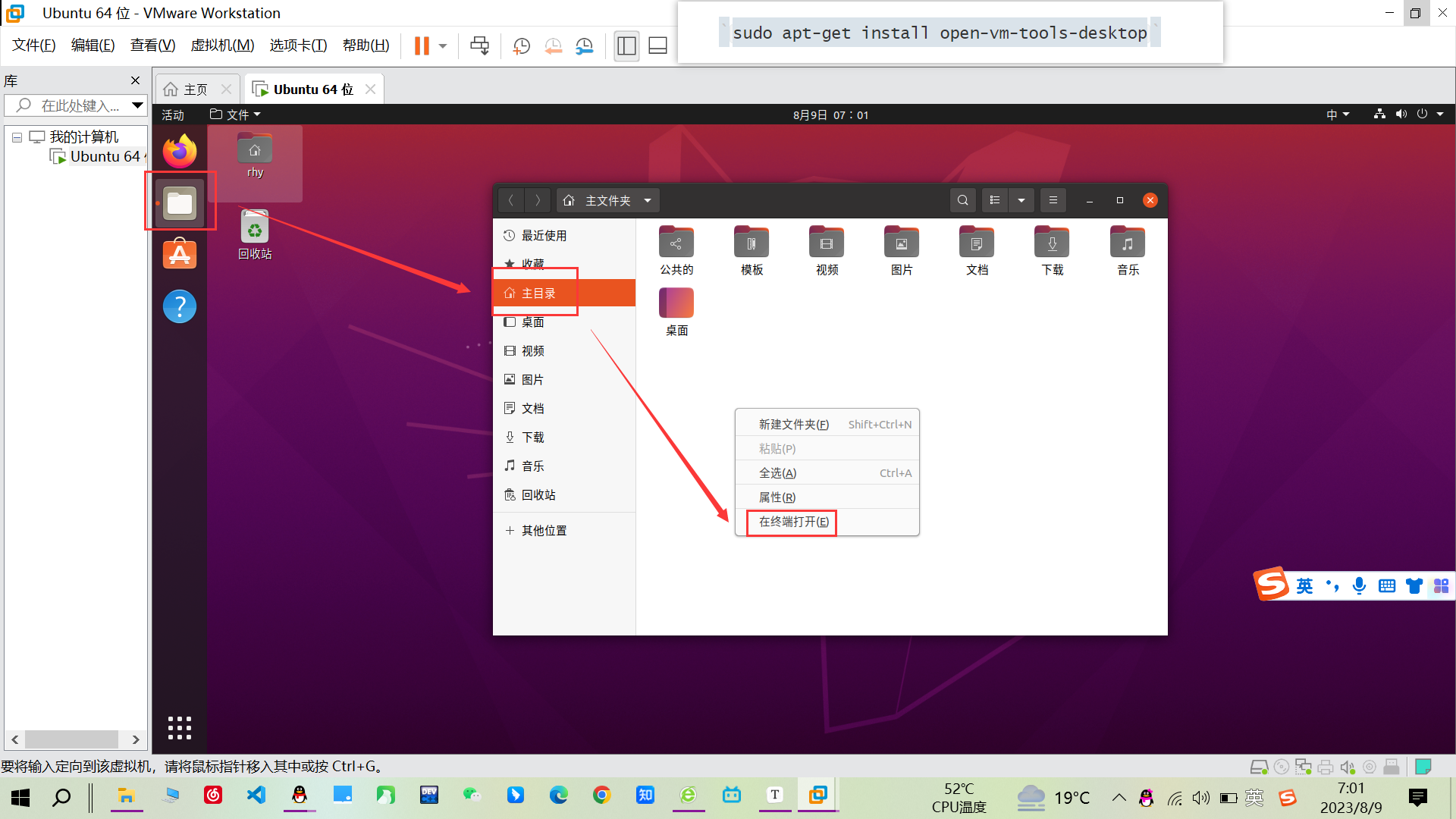
Task: Open VMware 文件(F) menu
Action: (34, 45)
